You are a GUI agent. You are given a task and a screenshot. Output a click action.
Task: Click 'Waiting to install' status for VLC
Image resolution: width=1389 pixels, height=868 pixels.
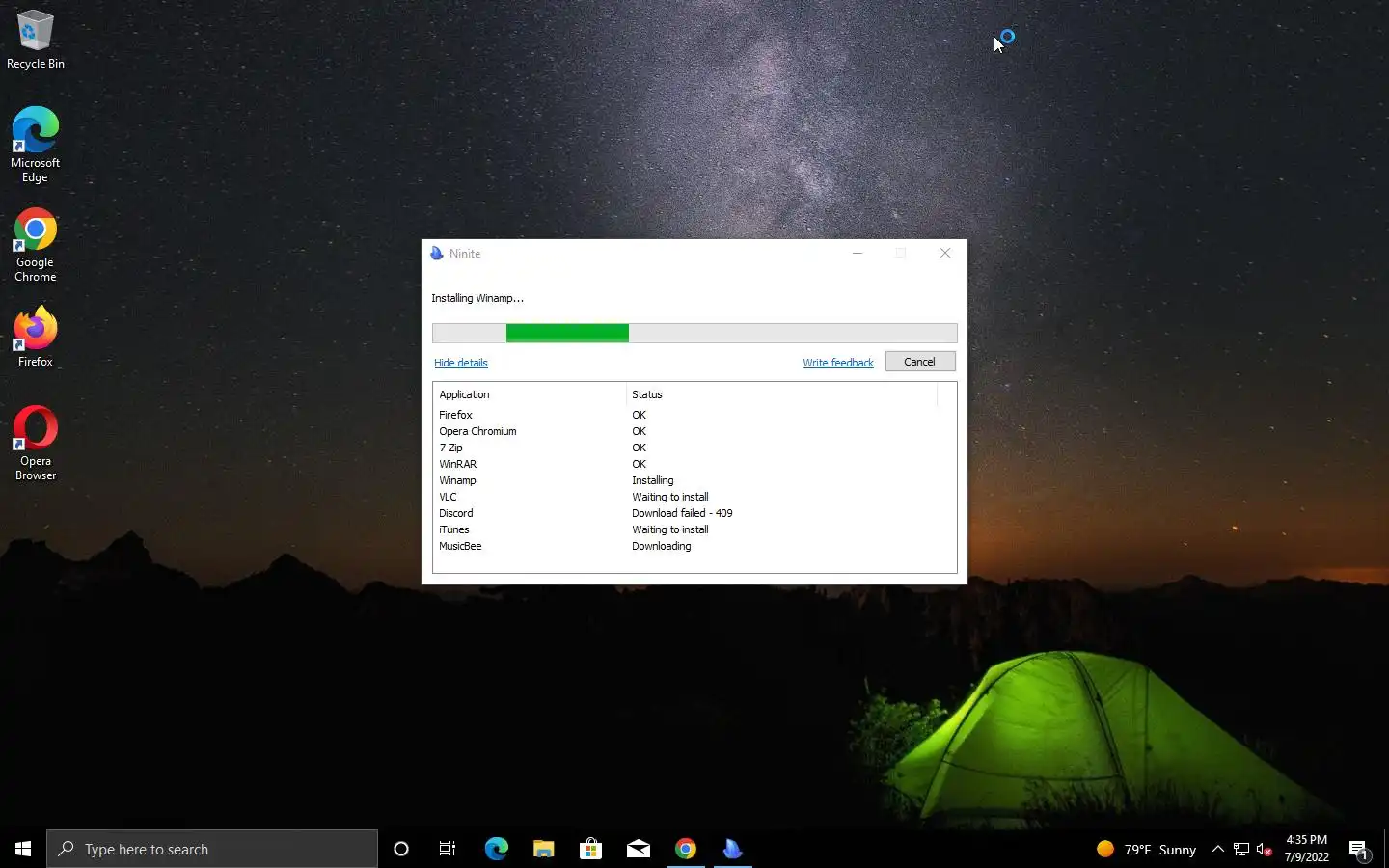(x=670, y=497)
